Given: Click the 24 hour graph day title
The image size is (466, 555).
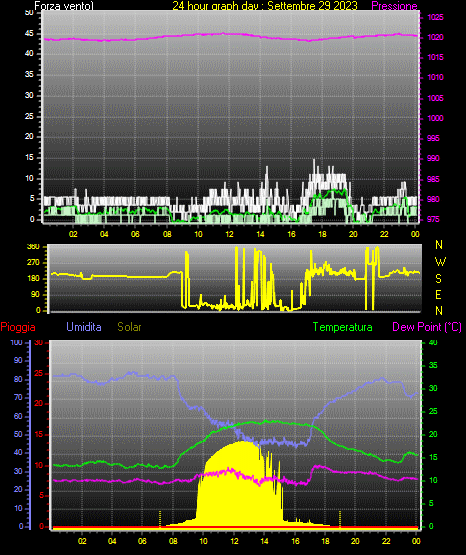Looking at the screenshot, I should (265, 6).
